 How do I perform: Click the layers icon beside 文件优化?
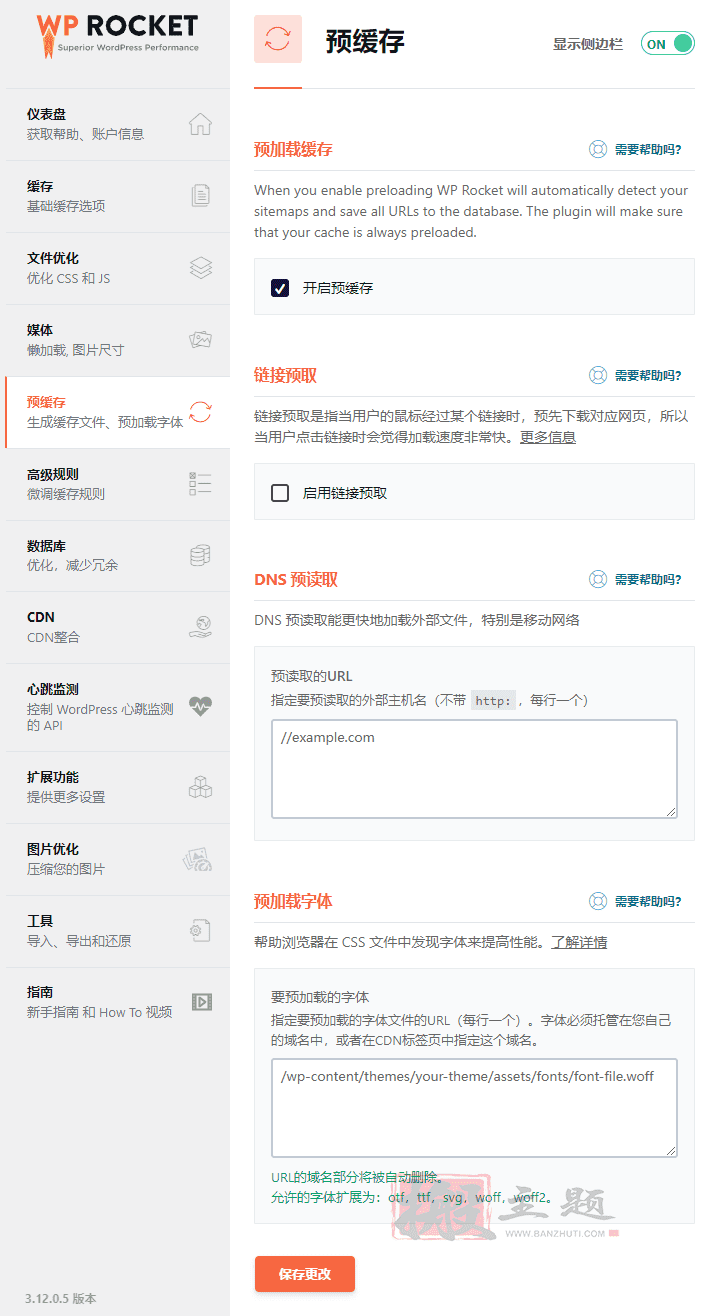point(200,268)
